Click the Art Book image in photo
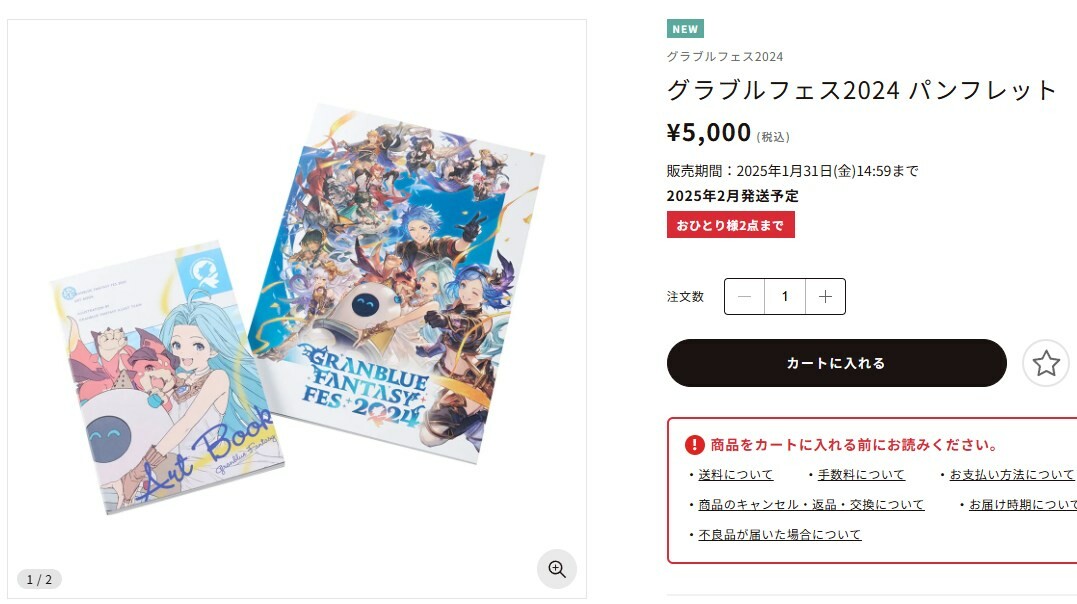 [x=167, y=377]
